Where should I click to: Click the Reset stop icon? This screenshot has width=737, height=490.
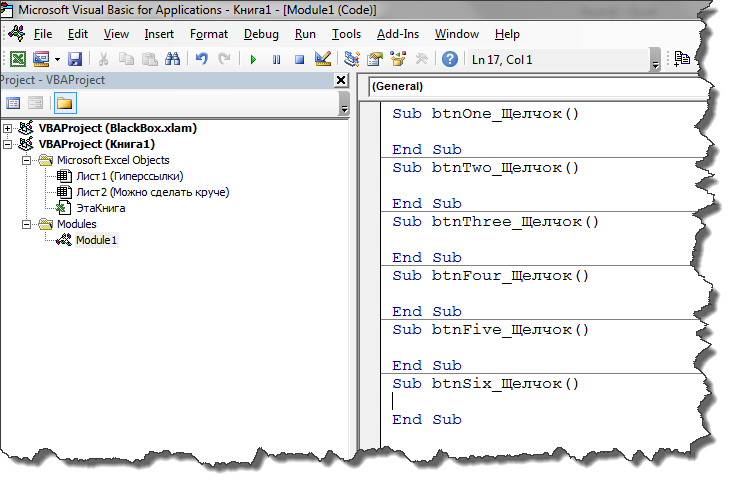[299, 60]
